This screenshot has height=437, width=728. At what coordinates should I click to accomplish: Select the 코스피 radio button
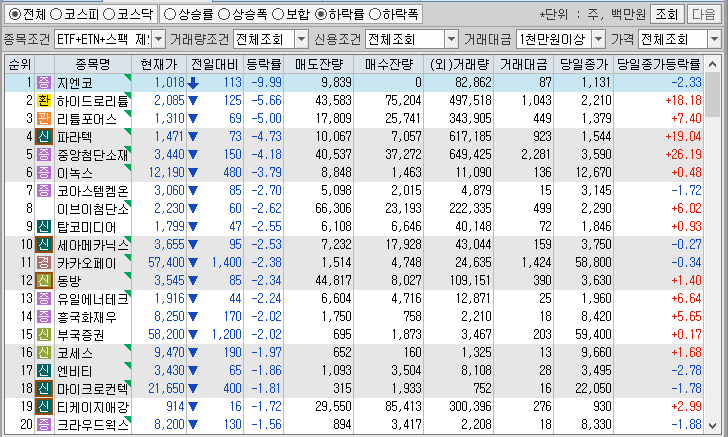click(x=56, y=14)
